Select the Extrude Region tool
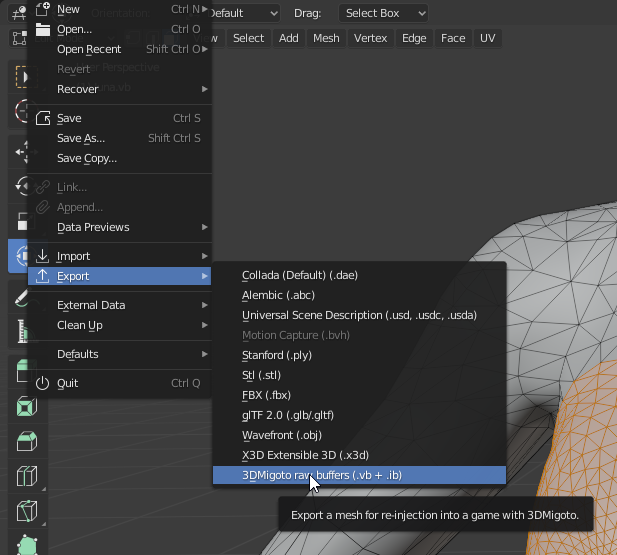The width and height of the screenshot is (617, 555). [22, 371]
